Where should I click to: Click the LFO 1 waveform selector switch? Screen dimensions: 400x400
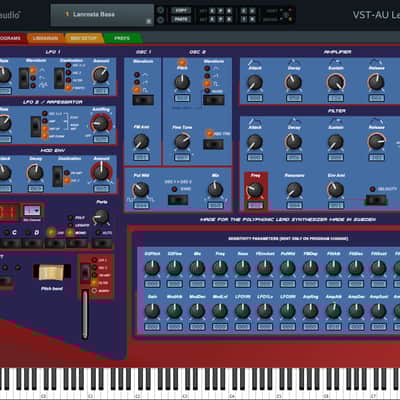point(24,78)
